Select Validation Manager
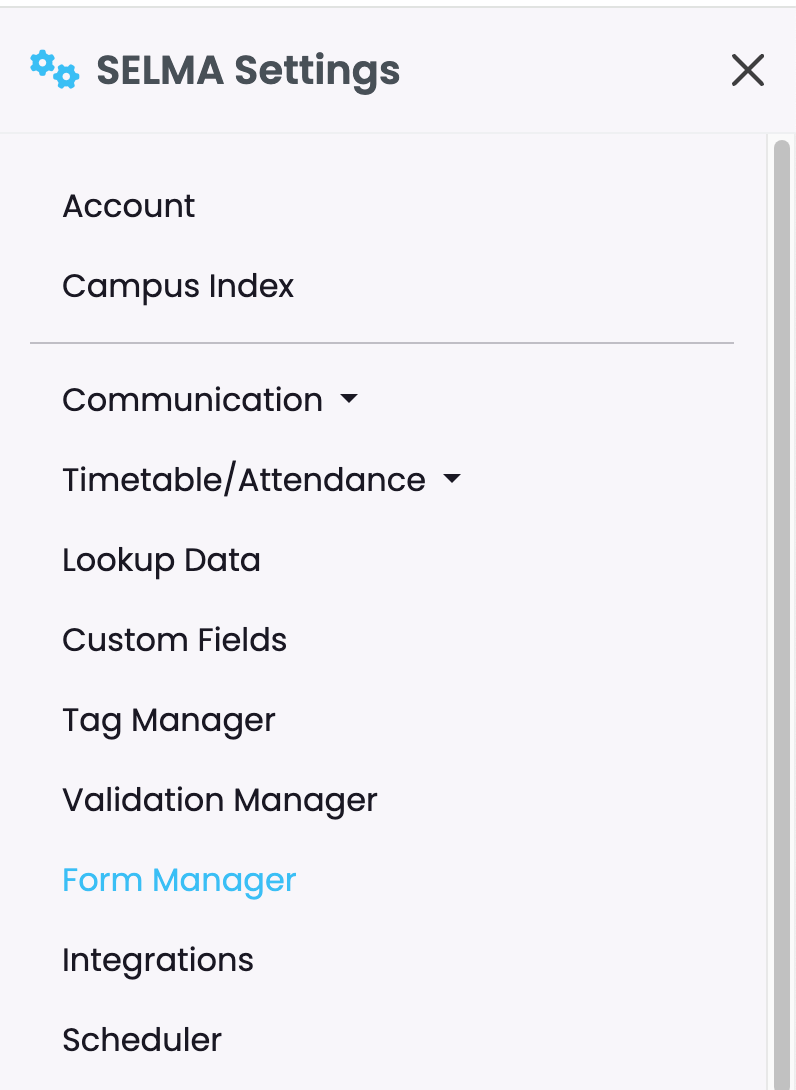The image size is (796, 1090). click(x=220, y=801)
